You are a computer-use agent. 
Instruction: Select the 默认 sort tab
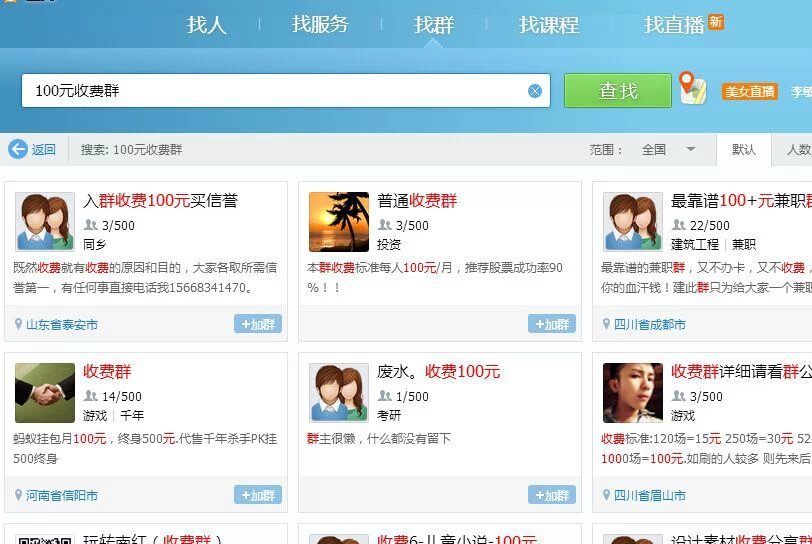[x=744, y=149]
